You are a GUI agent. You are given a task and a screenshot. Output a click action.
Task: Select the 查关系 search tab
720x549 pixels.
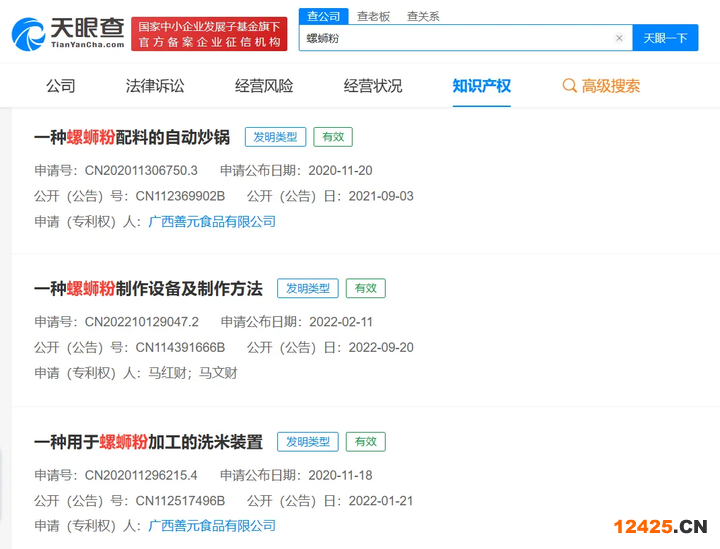point(423,17)
